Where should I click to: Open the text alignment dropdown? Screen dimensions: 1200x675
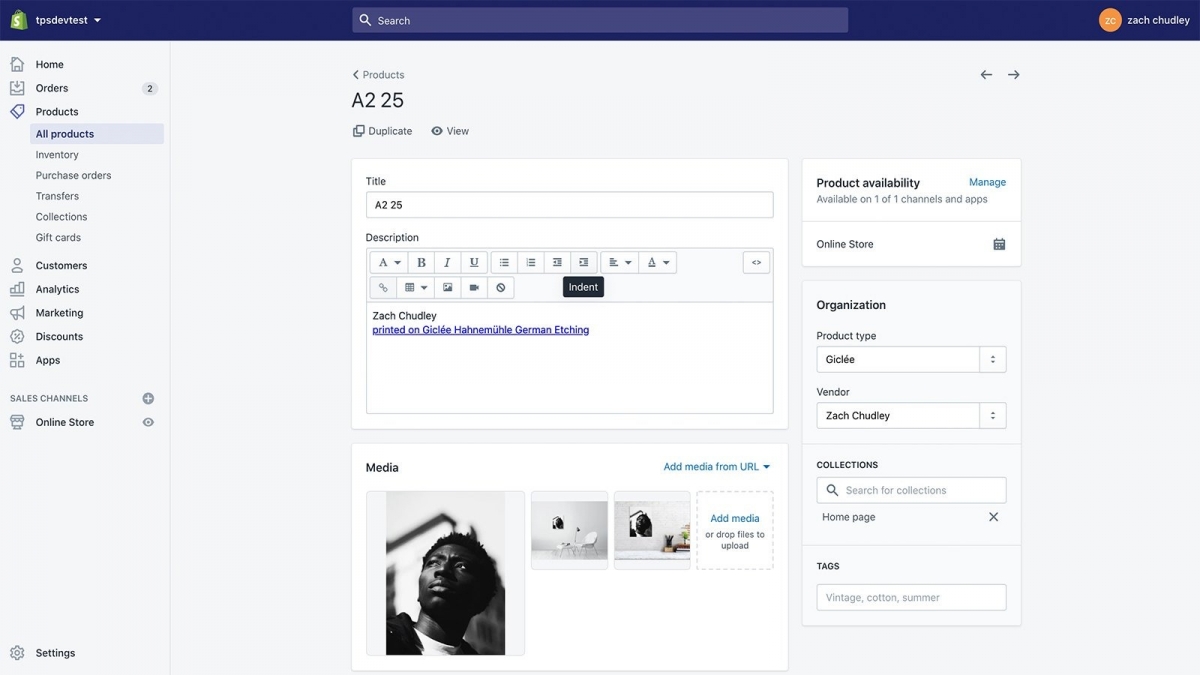619,261
